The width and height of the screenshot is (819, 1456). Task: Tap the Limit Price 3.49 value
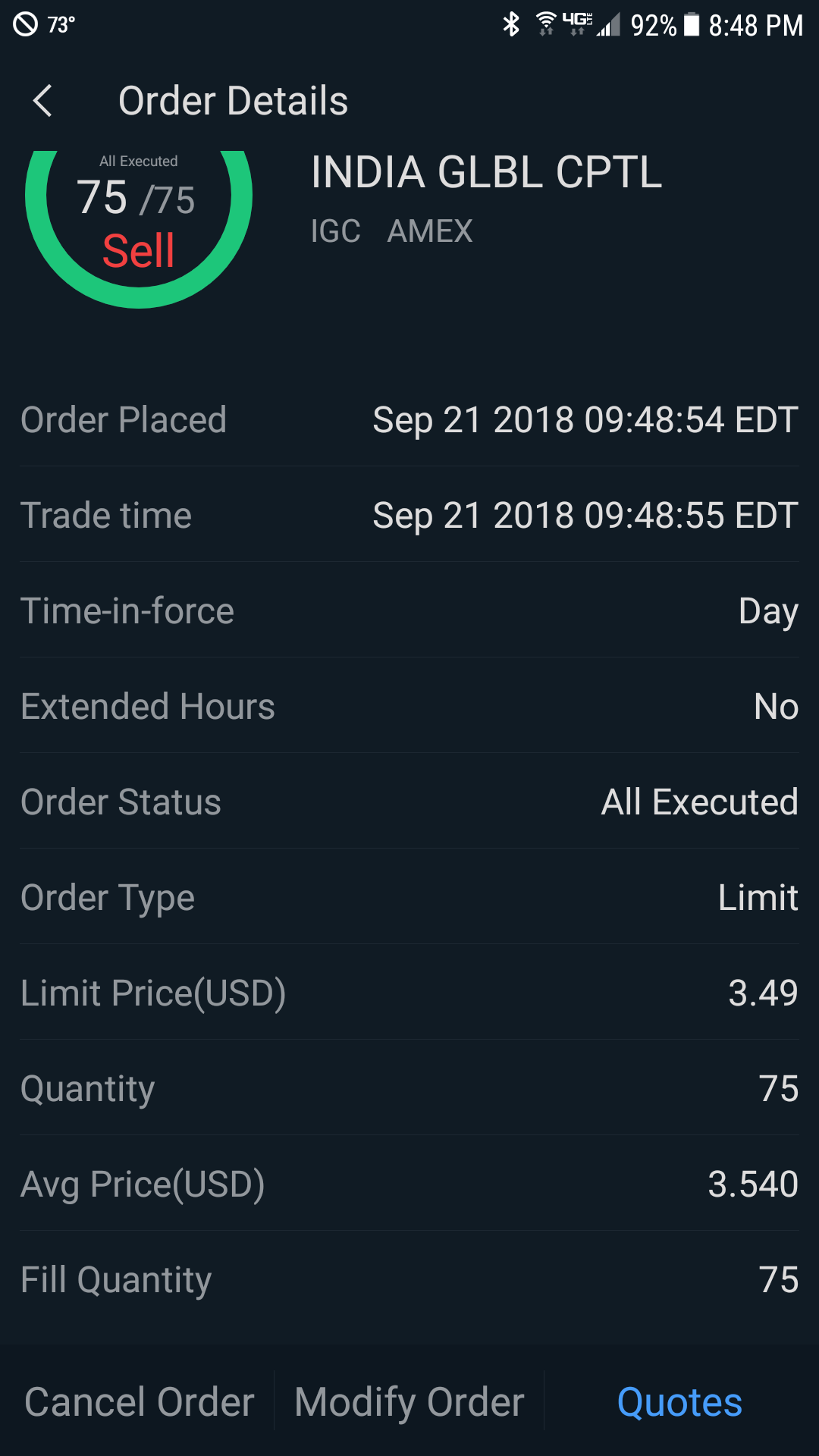pyautogui.click(x=762, y=993)
